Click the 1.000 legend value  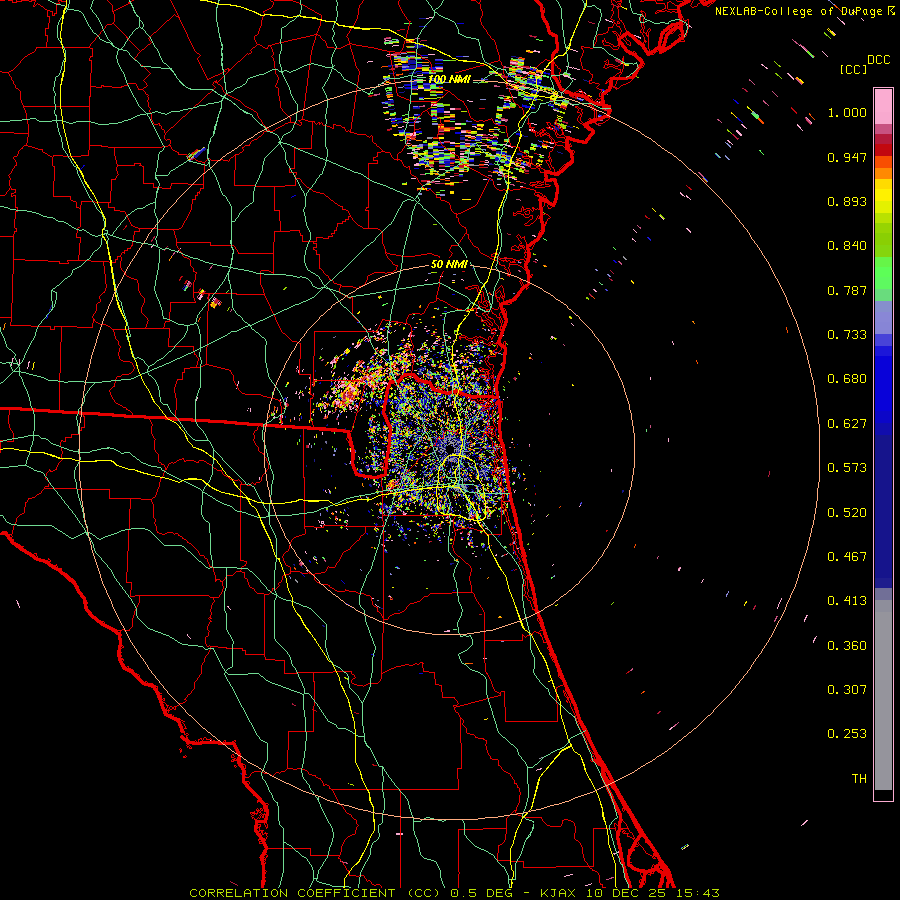tap(847, 112)
